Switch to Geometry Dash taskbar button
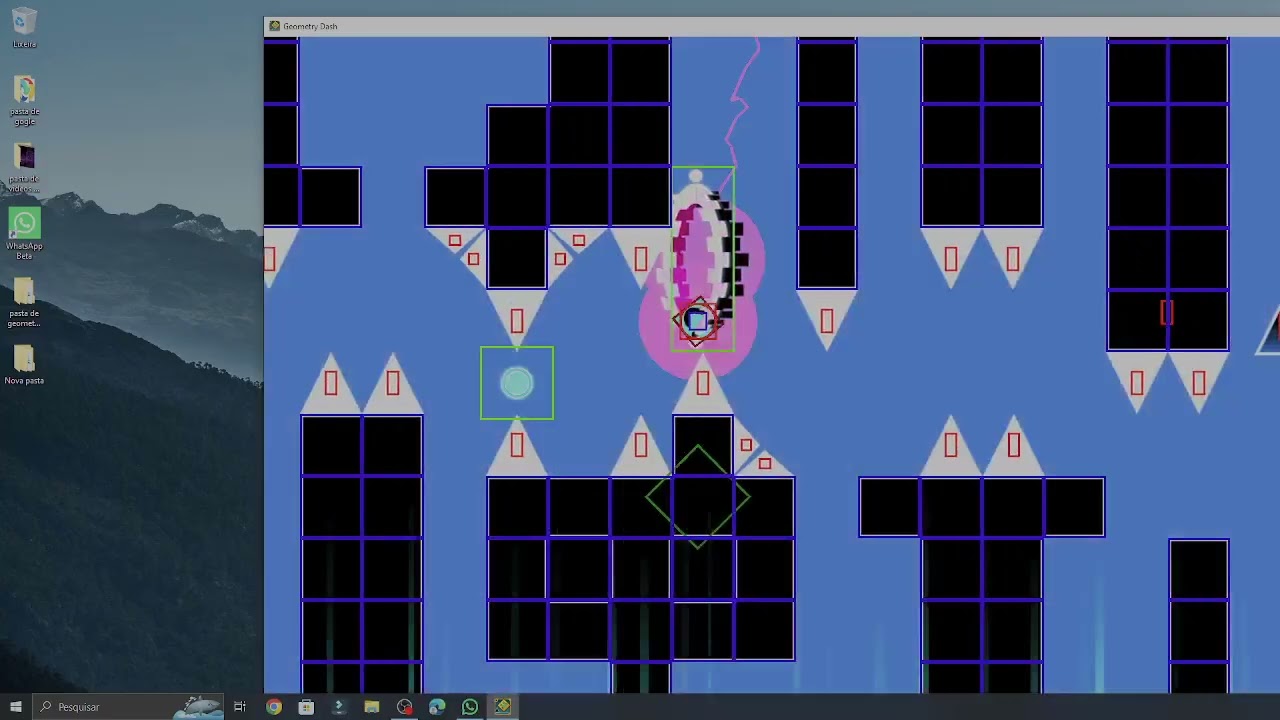Screen dimensions: 1280x720 503,707
